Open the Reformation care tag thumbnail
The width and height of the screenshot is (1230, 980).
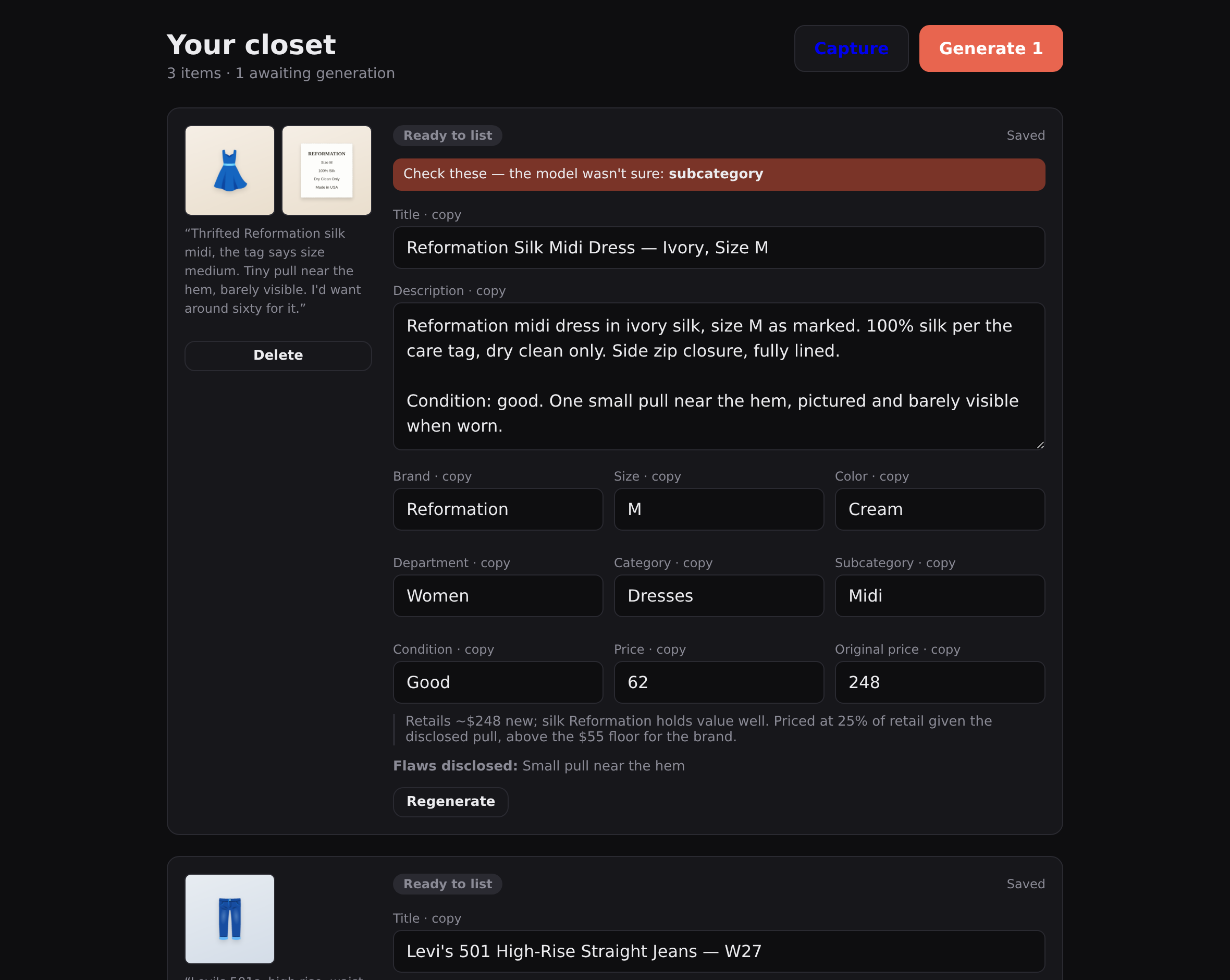pos(327,170)
